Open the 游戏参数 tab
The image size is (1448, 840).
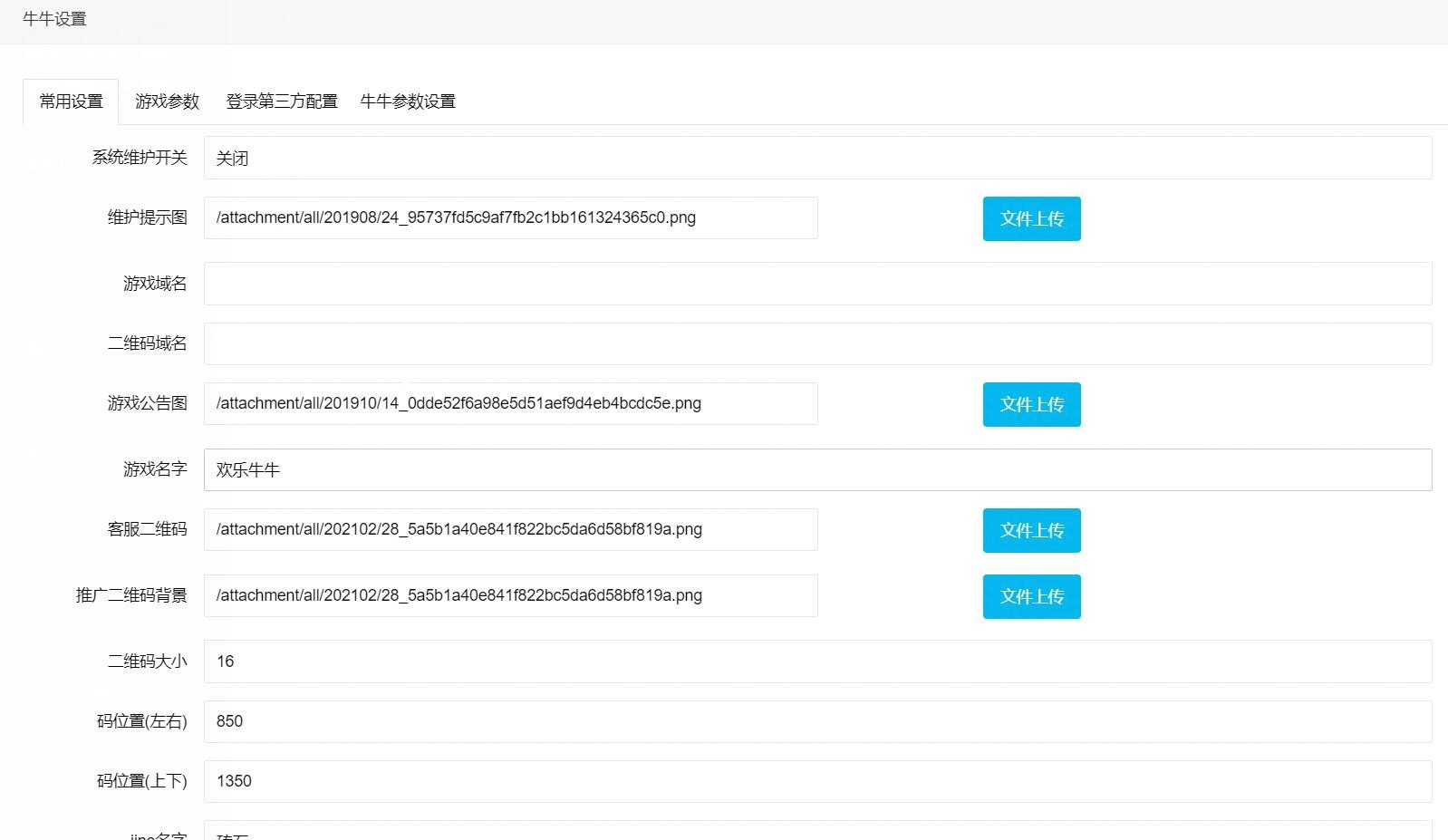click(x=167, y=101)
